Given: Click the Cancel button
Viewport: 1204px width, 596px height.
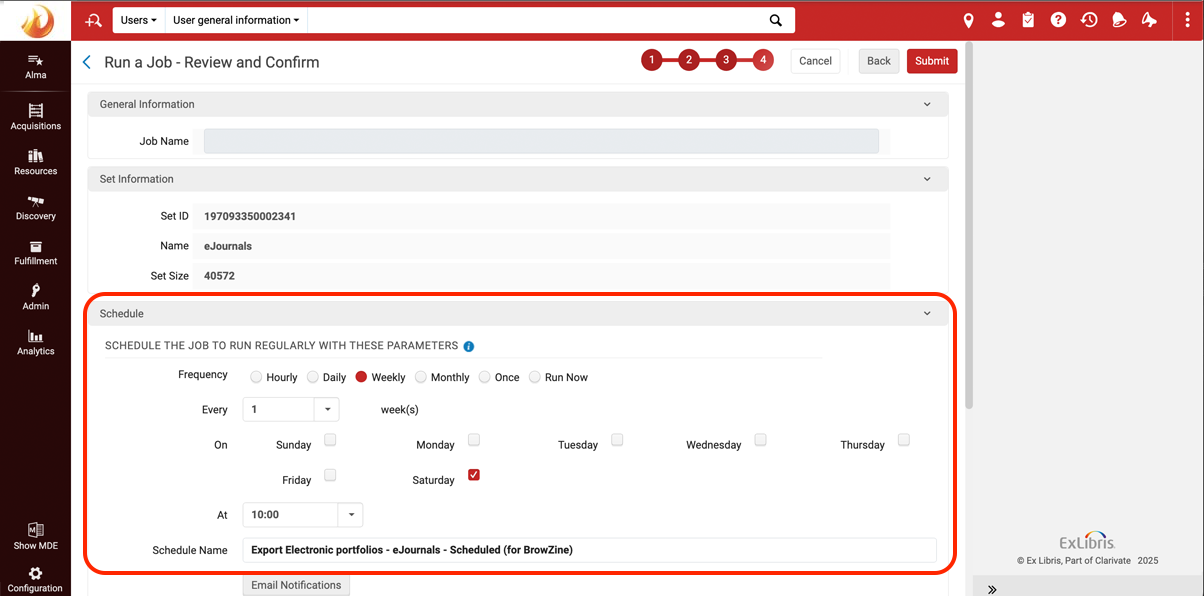Looking at the screenshot, I should coord(815,61).
